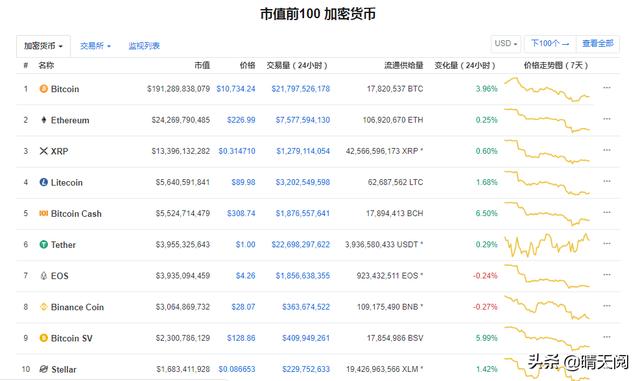Screen dimensions: 640x381
Task: Go to next 100 with 下100个 button
Action: (550, 43)
